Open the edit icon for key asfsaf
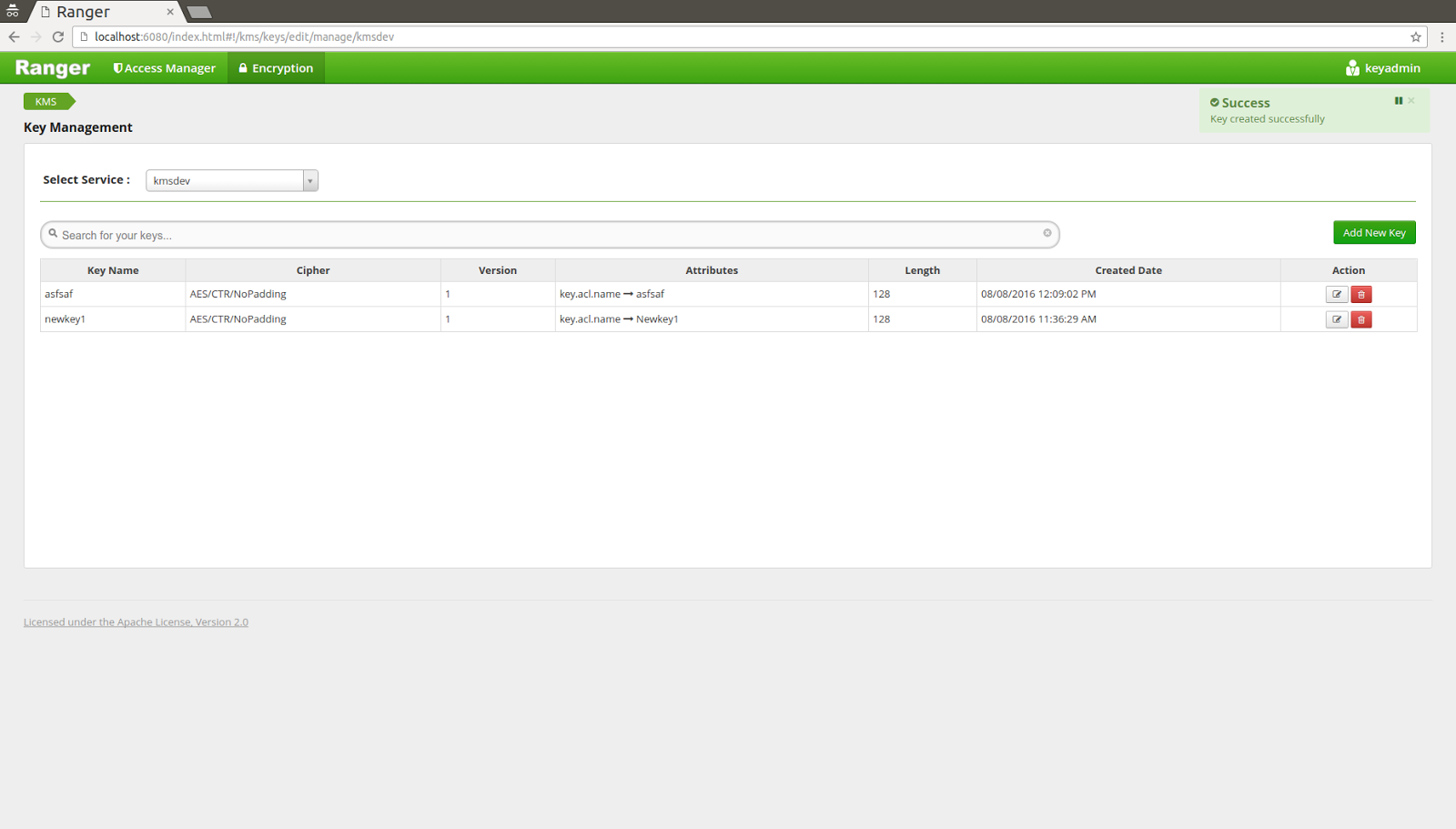This screenshot has width=1456, height=829. (1336, 294)
